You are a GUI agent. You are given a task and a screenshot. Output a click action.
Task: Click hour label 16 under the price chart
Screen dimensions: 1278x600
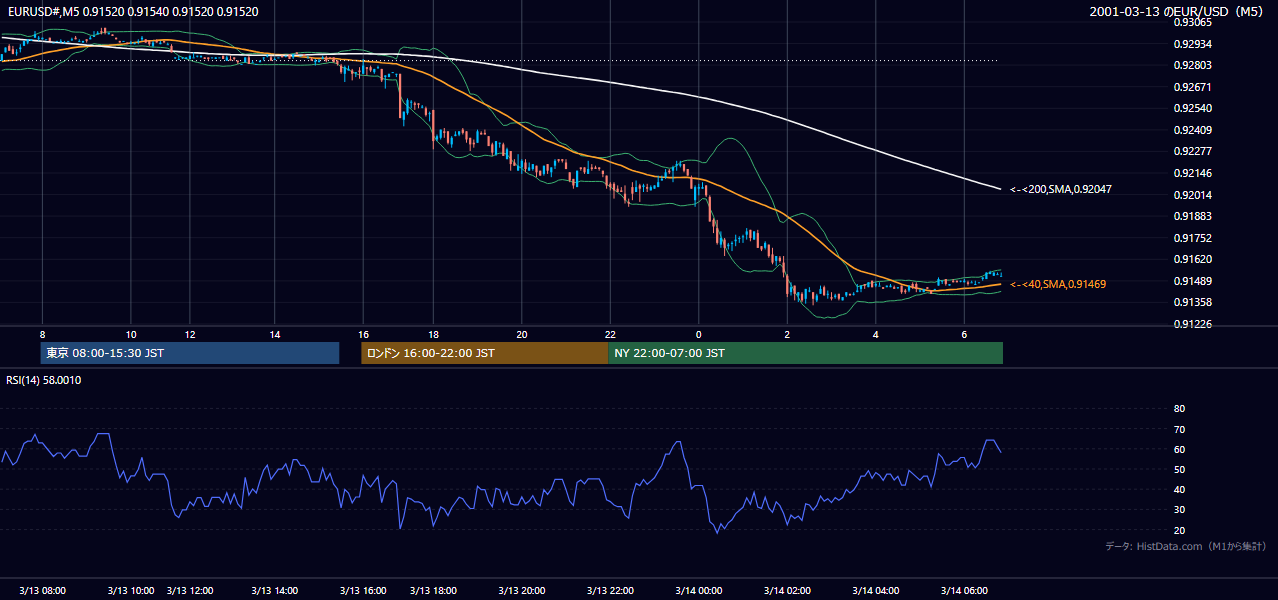363,334
